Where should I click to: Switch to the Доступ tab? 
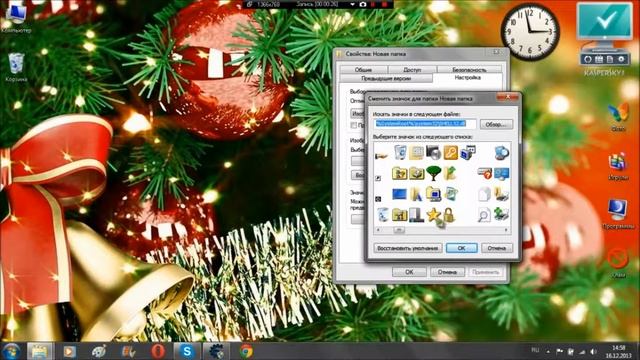pyautogui.click(x=412, y=69)
